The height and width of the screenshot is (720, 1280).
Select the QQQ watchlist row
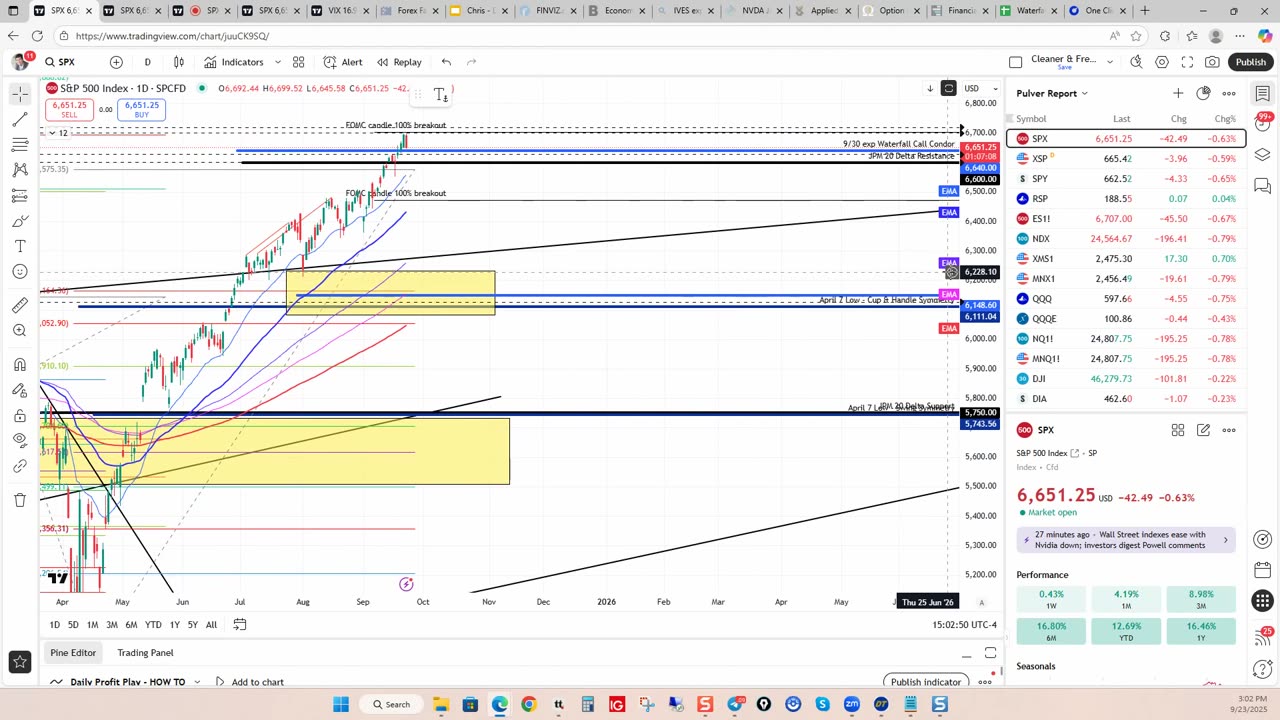pyautogui.click(x=1126, y=299)
